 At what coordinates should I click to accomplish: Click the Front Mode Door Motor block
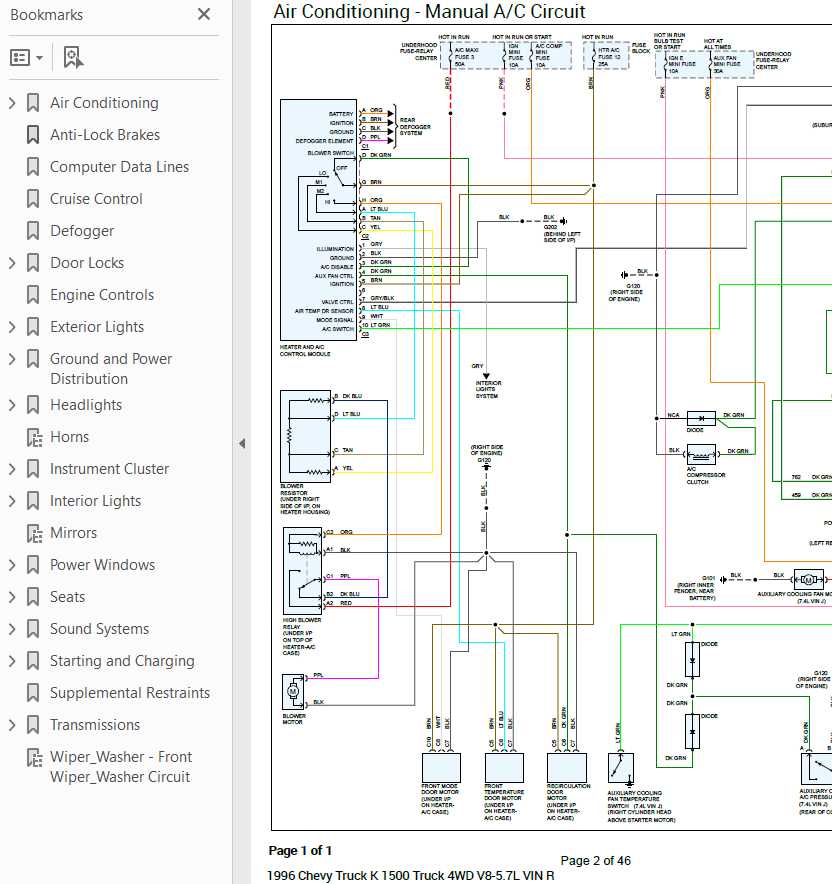[x=441, y=768]
